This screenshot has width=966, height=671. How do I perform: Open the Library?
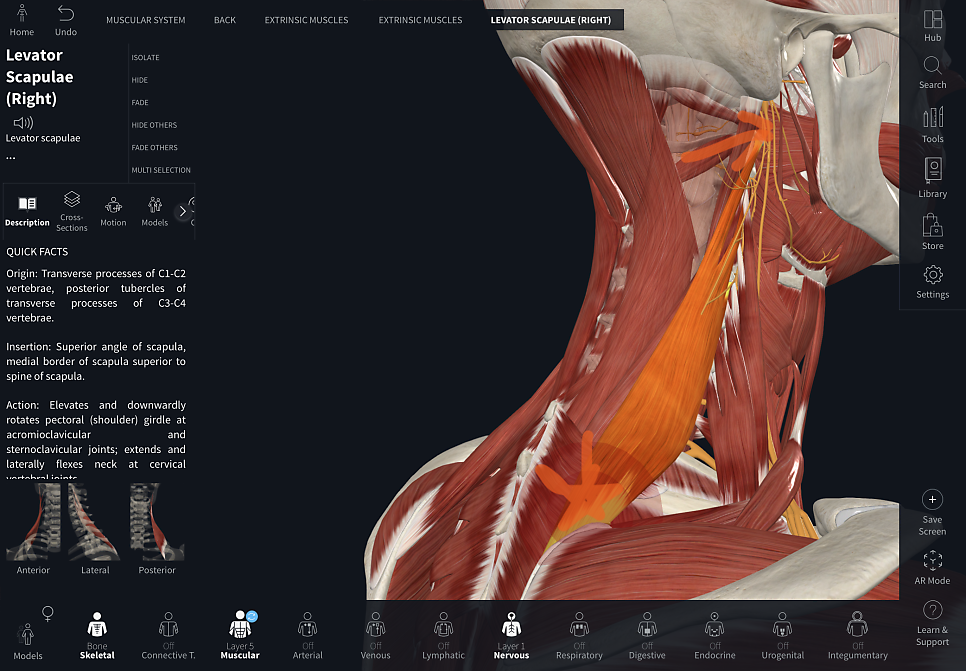click(932, 178)
